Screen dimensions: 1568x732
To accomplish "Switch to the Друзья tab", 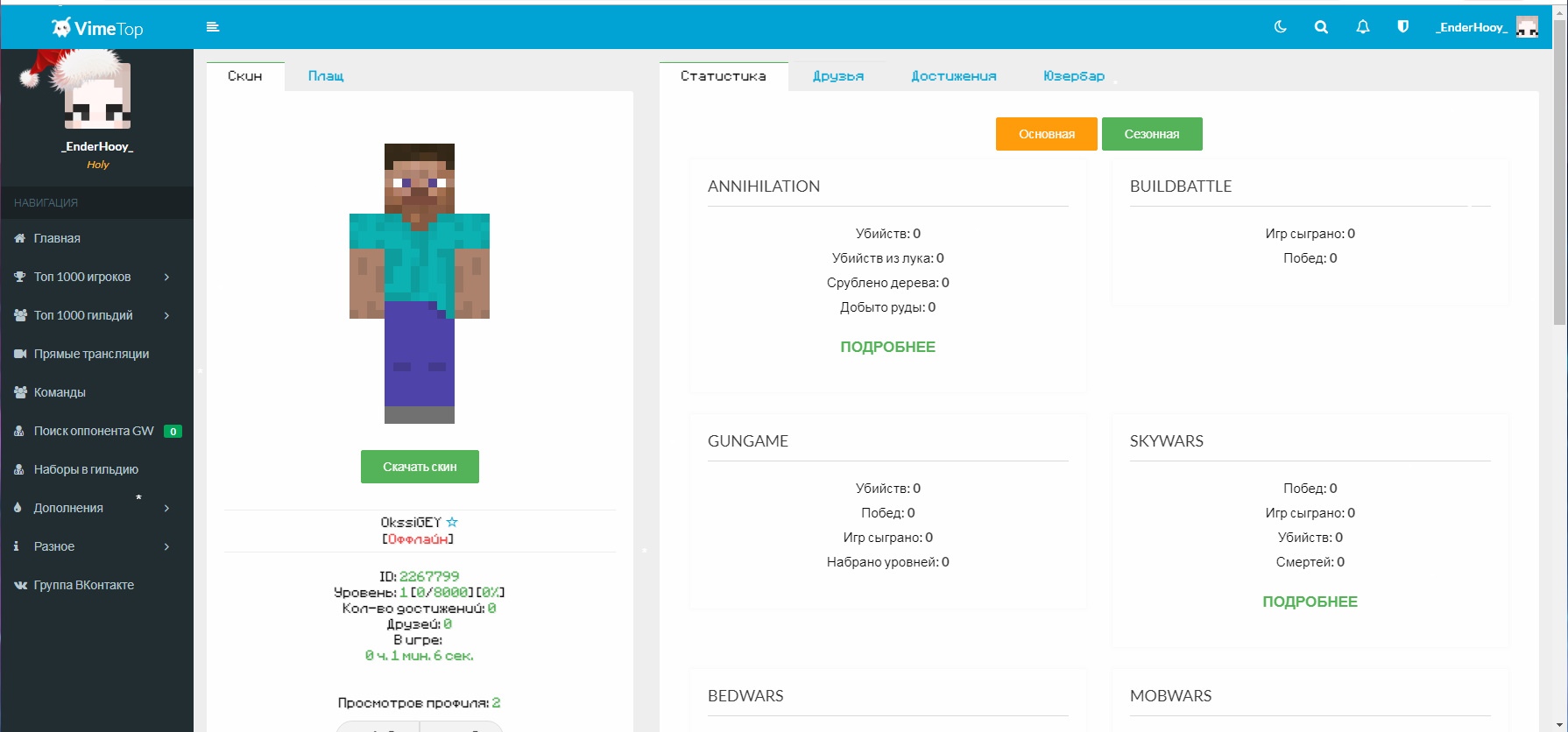I will point(838,76).
